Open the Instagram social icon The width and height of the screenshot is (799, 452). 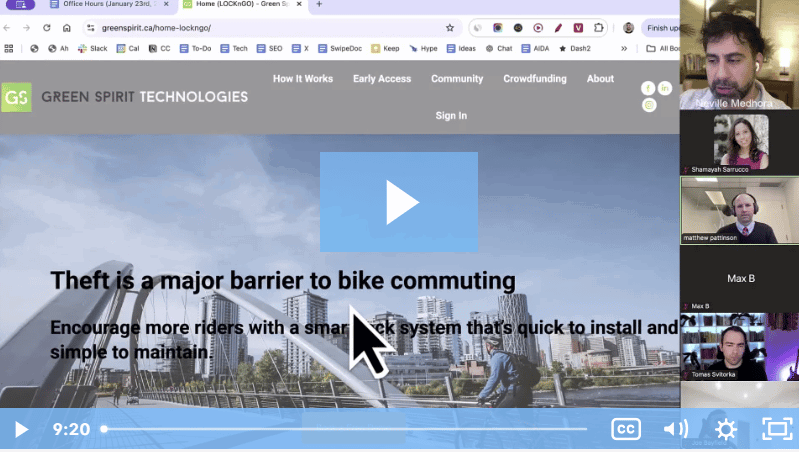pos(649,105)
